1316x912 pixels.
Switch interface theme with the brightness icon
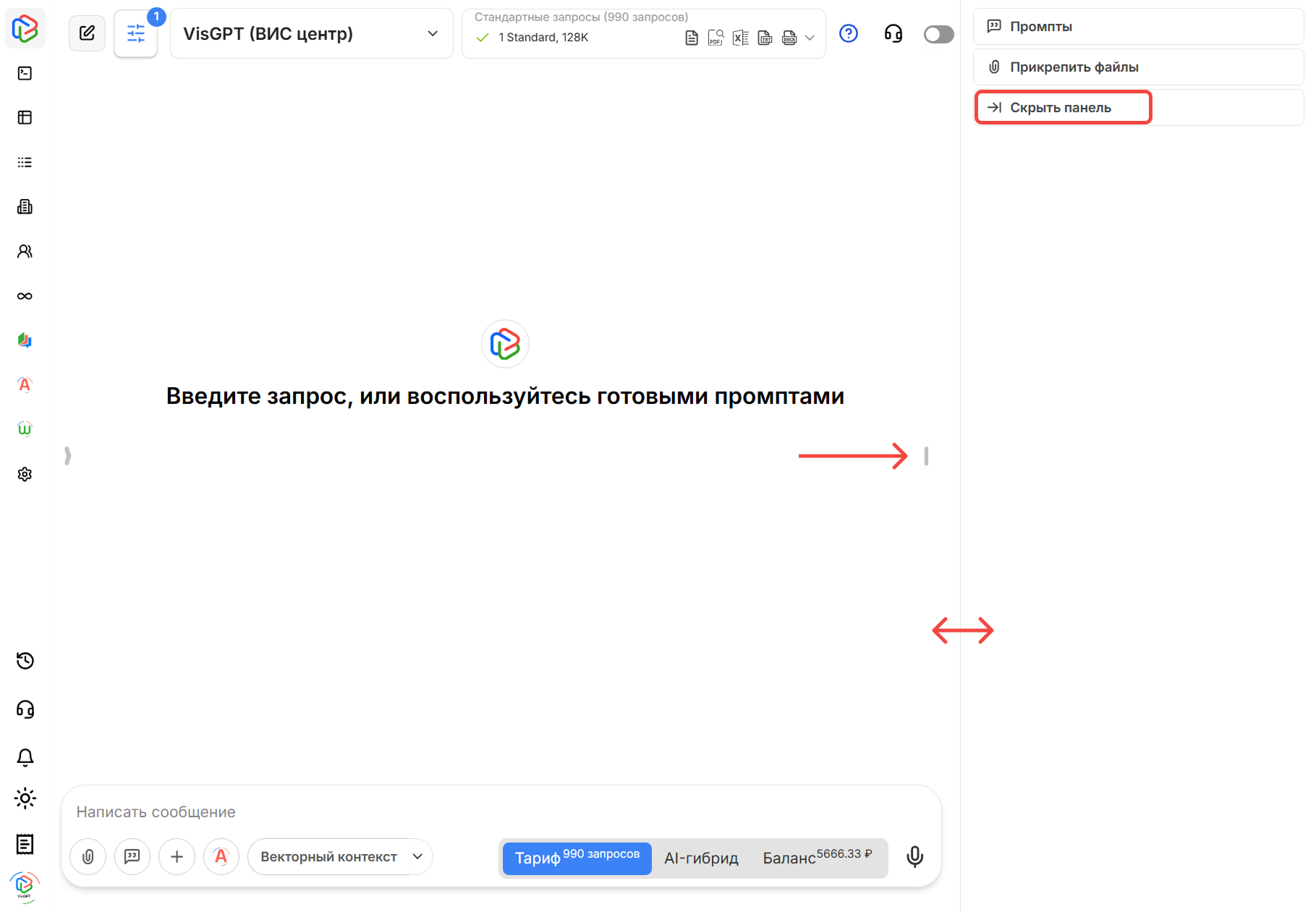pos(25,798)
